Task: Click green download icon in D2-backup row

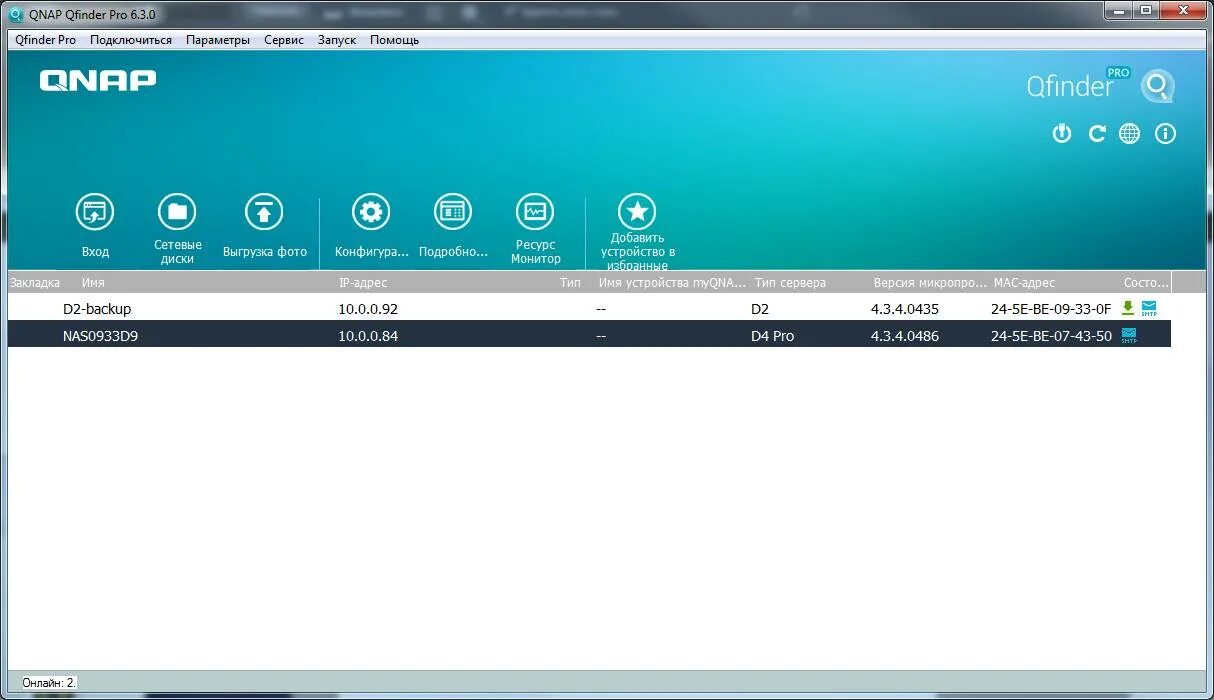Action: [1128, 308]
